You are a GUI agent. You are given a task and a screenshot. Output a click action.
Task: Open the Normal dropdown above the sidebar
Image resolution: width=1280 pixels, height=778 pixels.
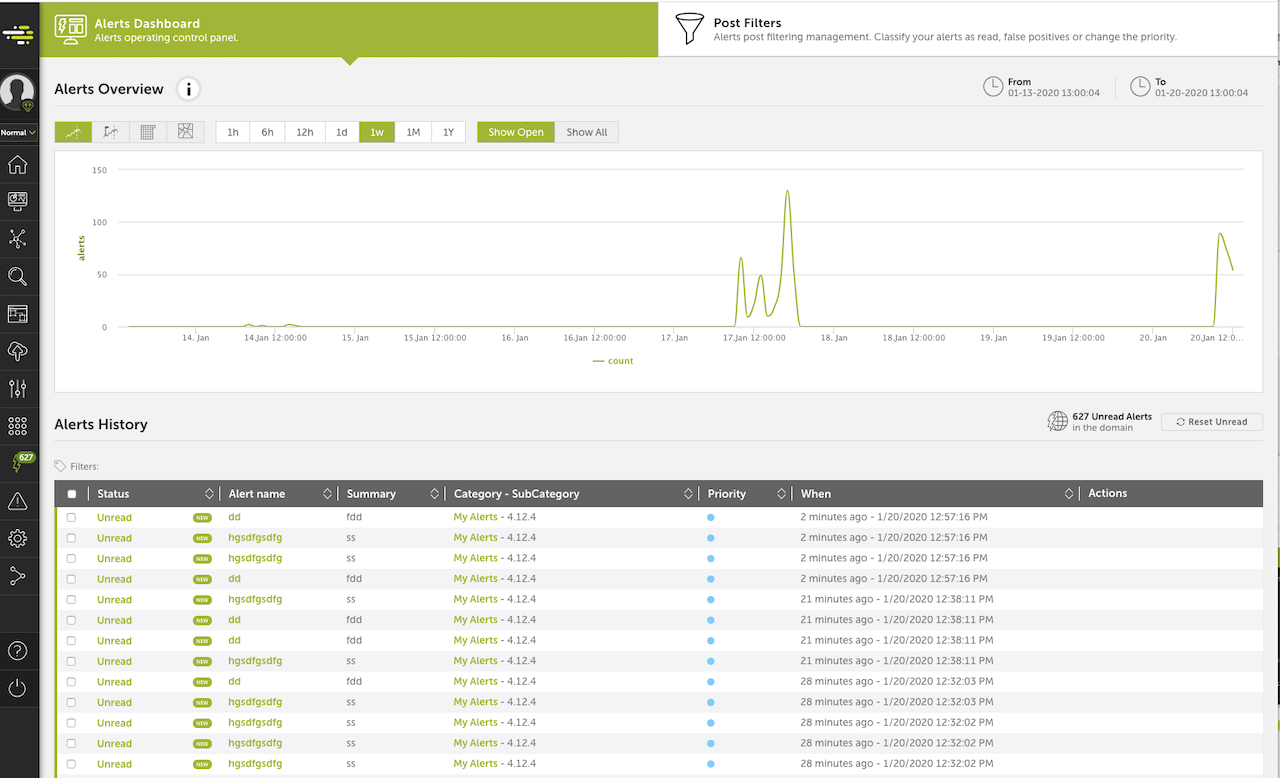(18, 132)
